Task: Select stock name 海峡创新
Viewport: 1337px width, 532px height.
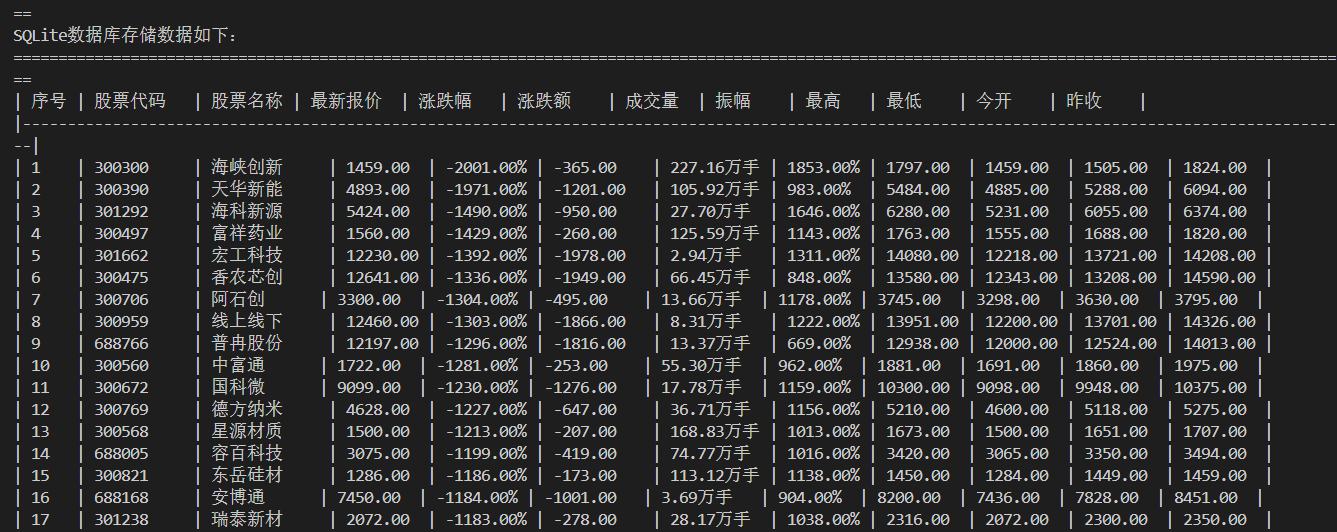Action: pos(247,167)
